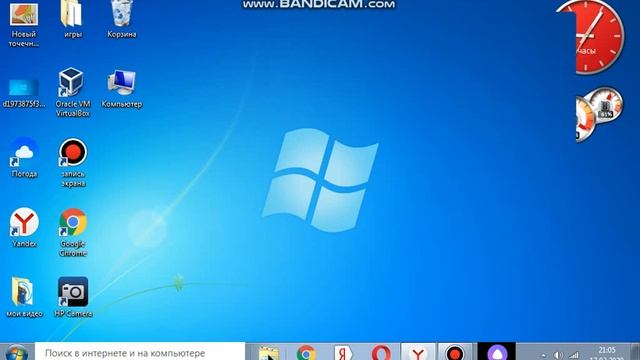
Task: Open the Корзина recycle bin icon
Action: pos(122,18)
